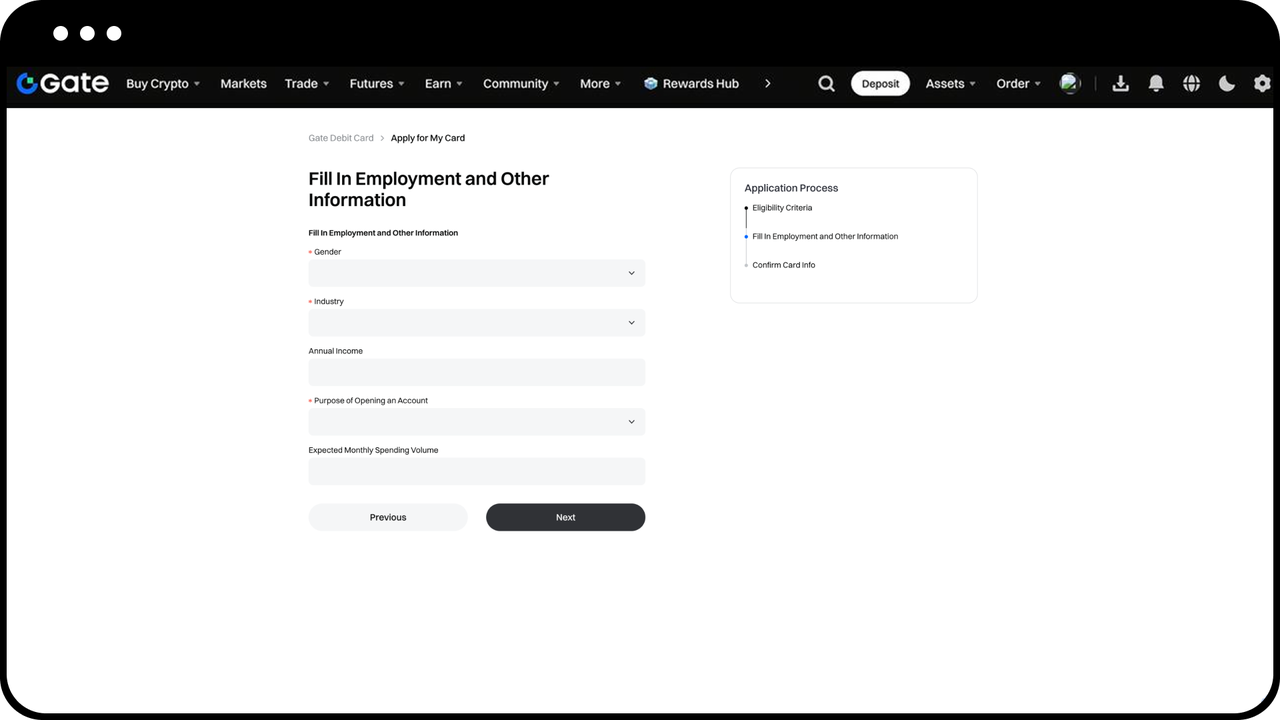Image resolution: width=1280 pixels, height=720 pixels.
Task: Open the language globe icon
Action: 1191,84
